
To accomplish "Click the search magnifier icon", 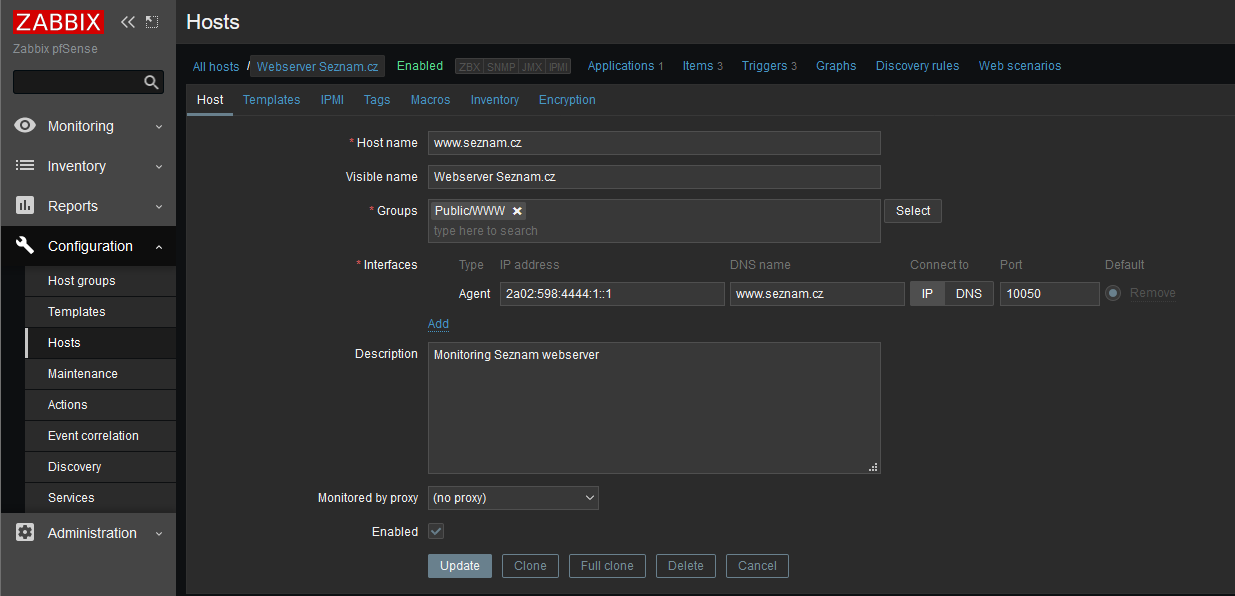I will pyautogui.click(x=151, y=82).
